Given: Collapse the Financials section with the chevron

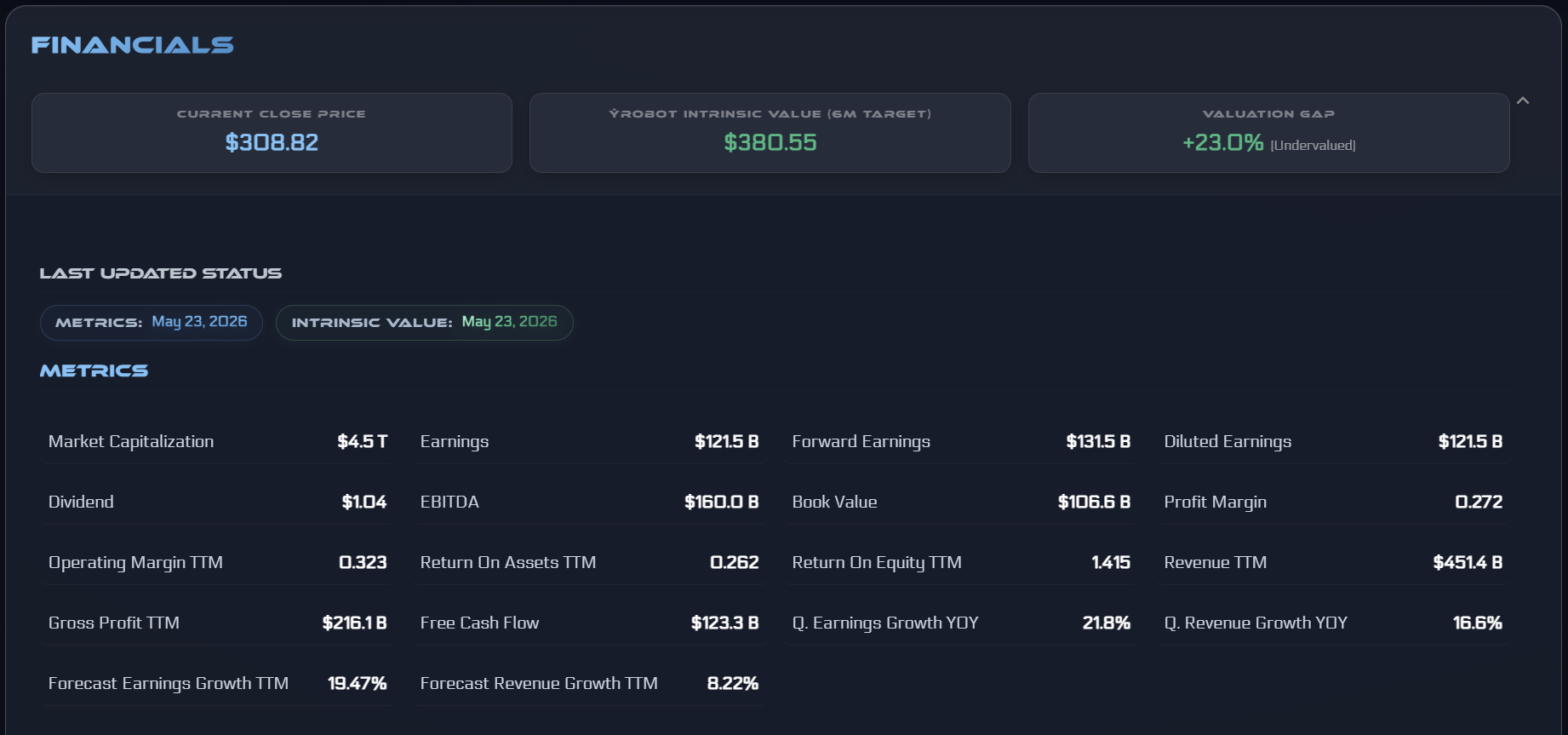Looking at the screenshot, I should click(x=1523, y=100).
